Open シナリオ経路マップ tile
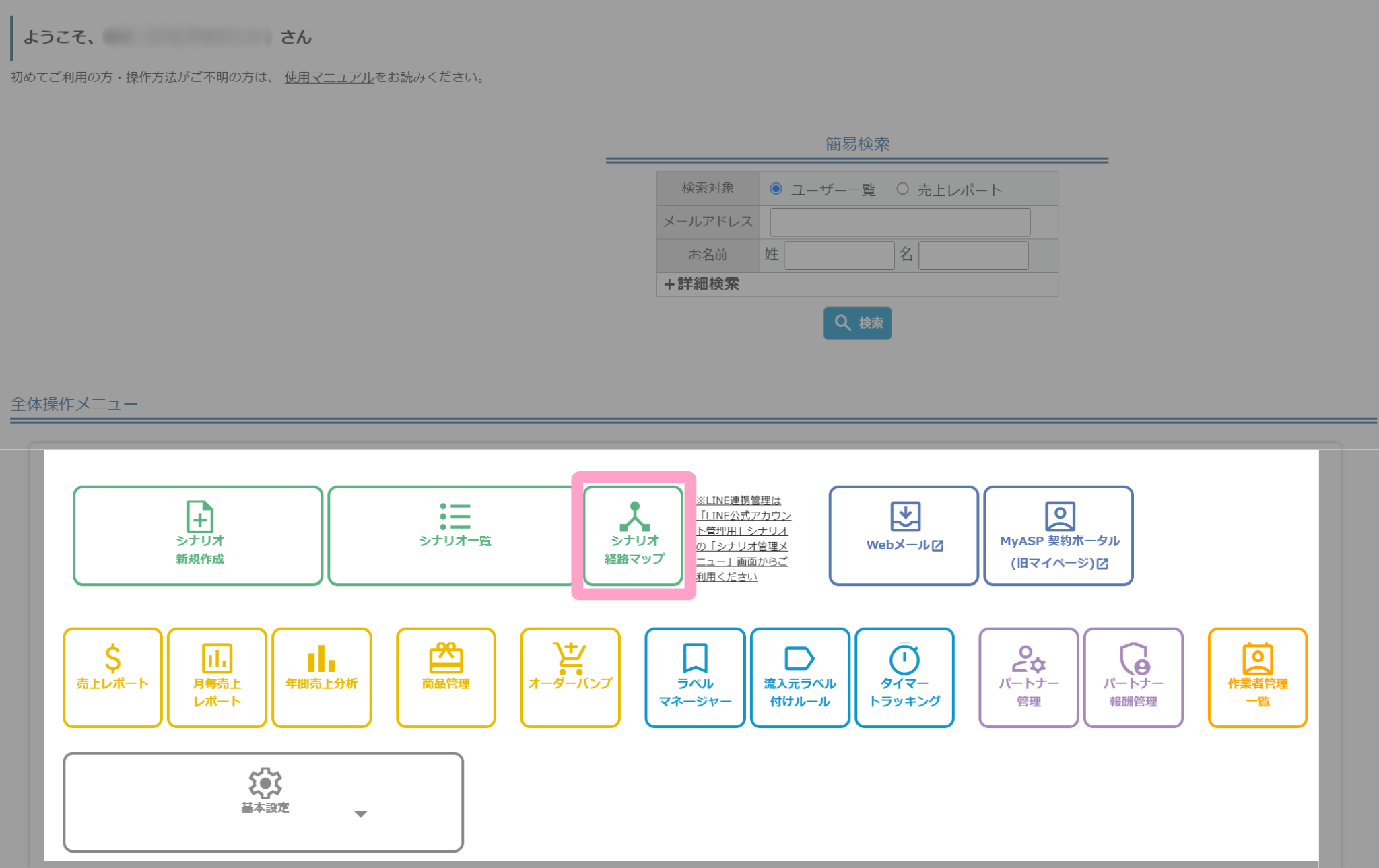This screenshot has width=1379, height=868. coord(634,535)
